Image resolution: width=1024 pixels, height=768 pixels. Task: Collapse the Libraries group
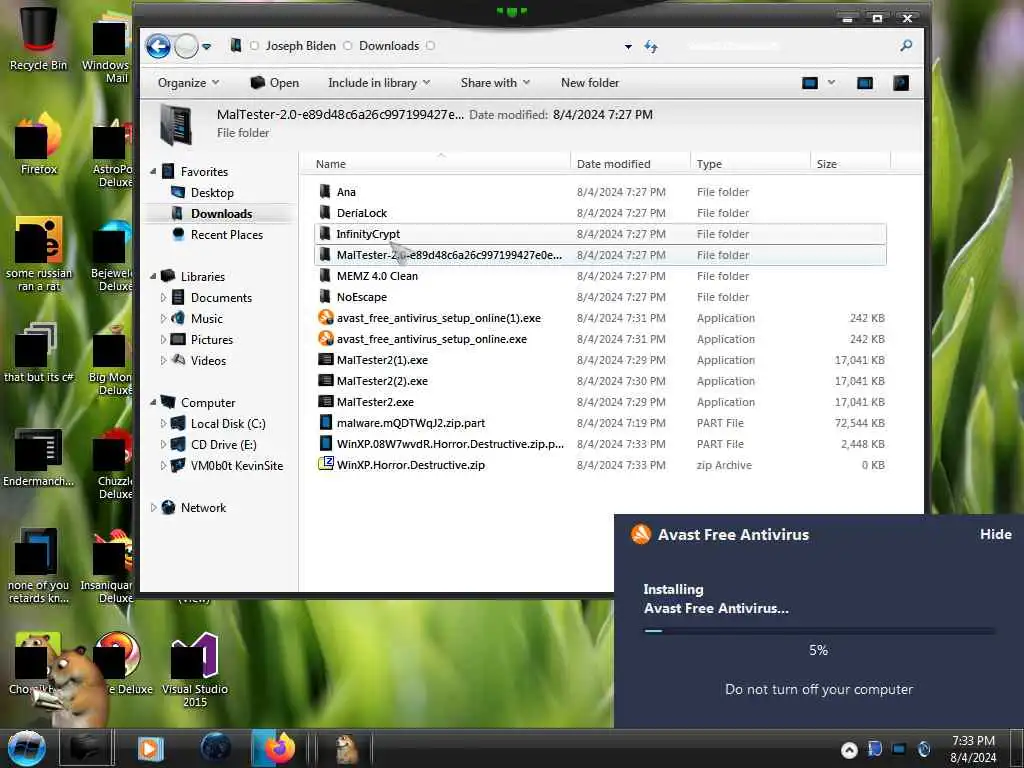pos(153,277)
